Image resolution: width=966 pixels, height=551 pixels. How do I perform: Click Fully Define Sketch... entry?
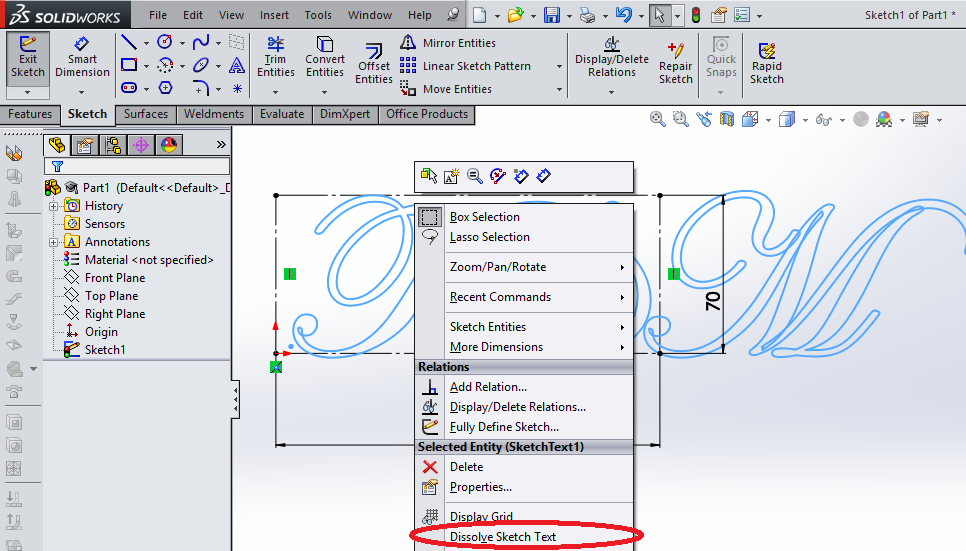(525, 427)
